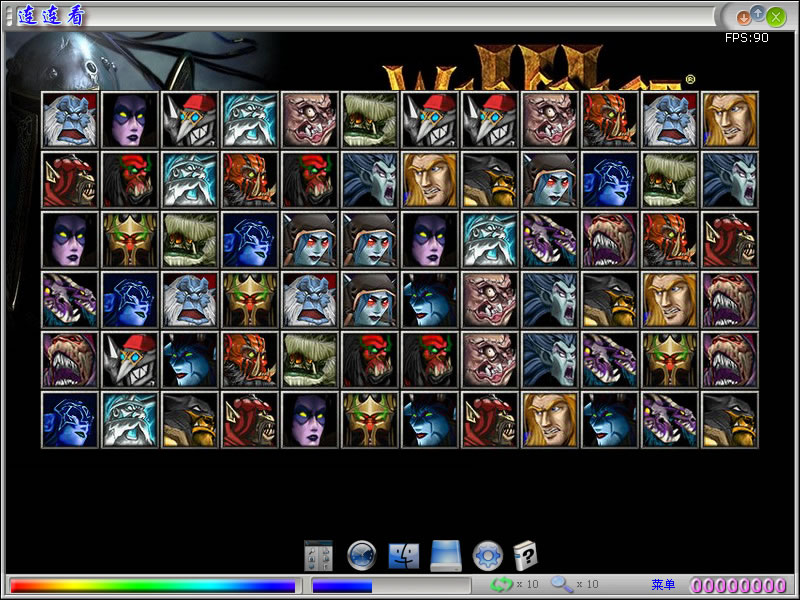Select the green-haired creature tile in the fifth row

tap(310, 360)
